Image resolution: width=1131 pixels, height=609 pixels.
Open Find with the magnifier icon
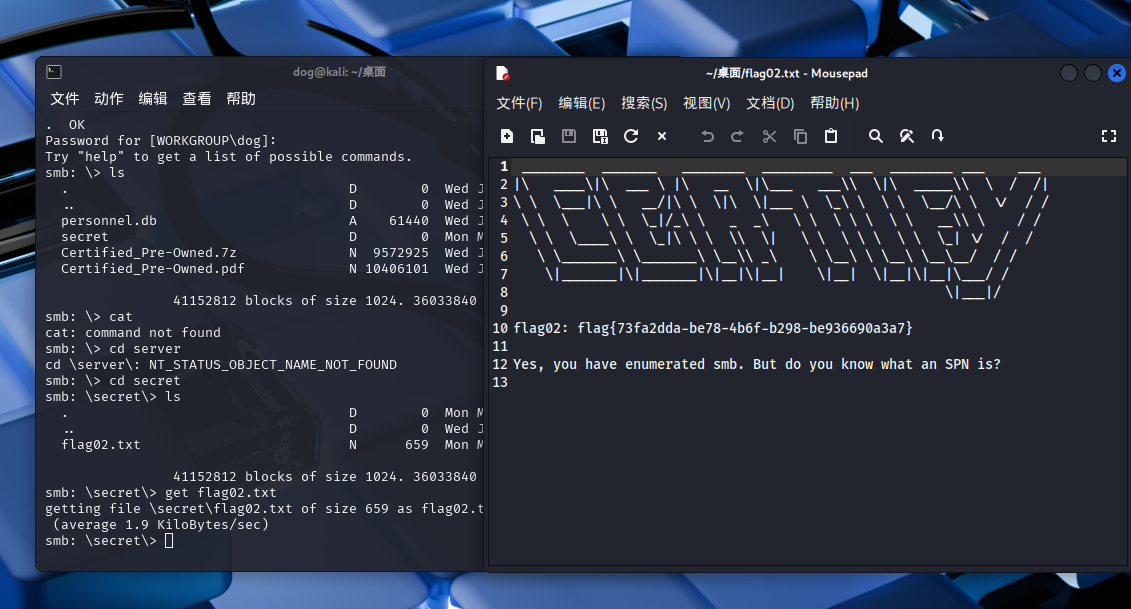tap(876, 136)
